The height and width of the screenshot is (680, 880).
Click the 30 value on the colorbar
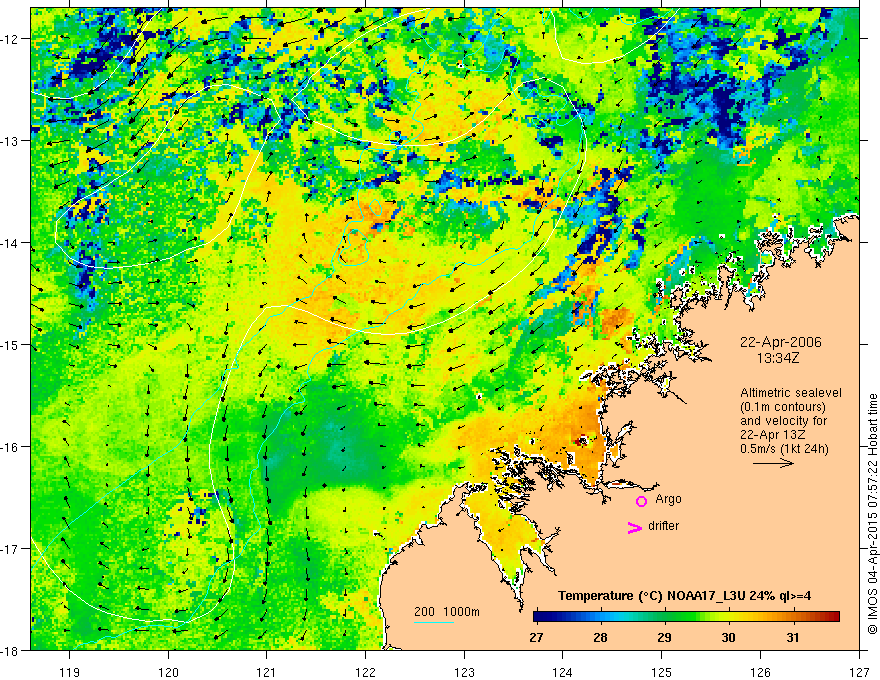pos(728,637)
